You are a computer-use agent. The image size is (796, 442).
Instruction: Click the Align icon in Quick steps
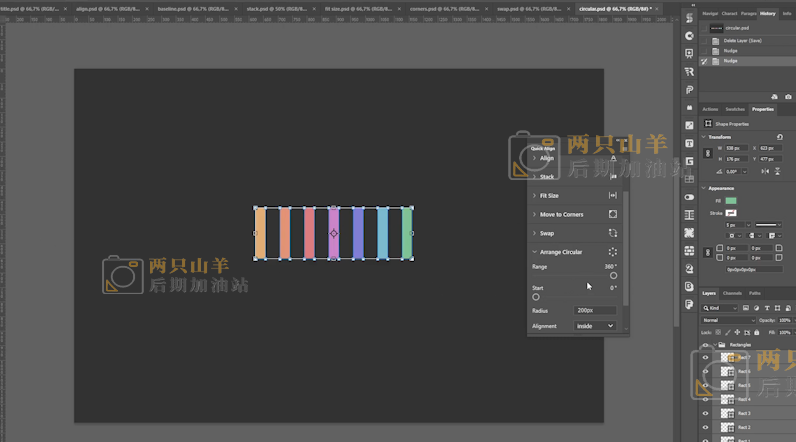tap(613, 158)
